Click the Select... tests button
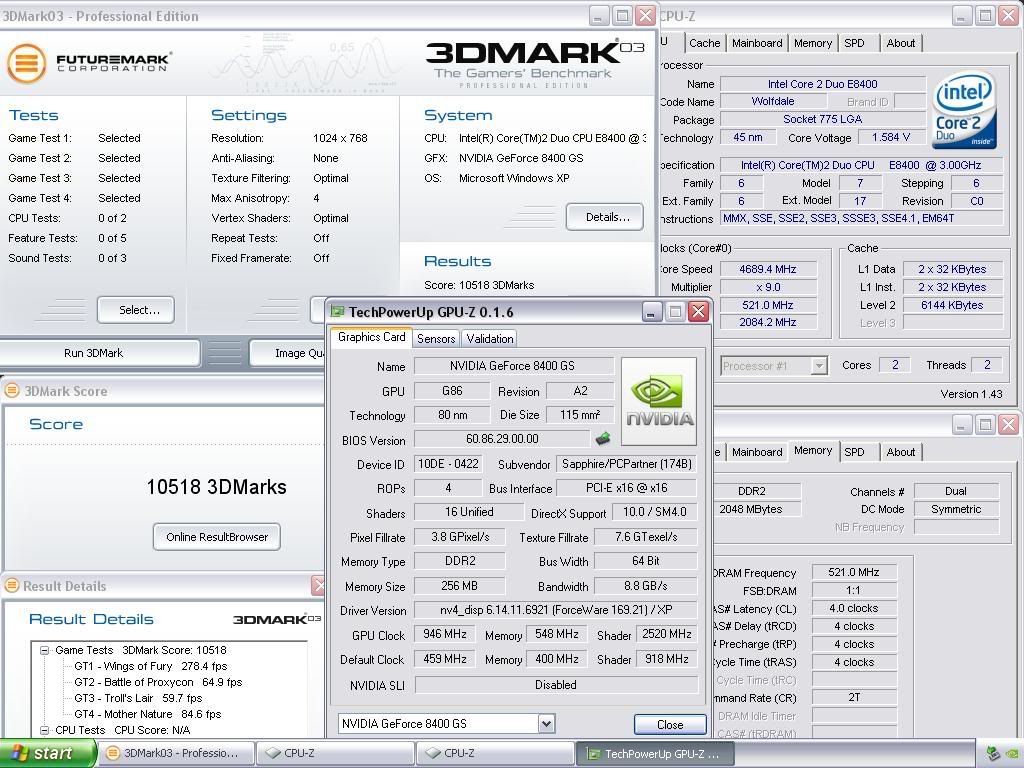Viewport: 1024px width, 768px height. pos(136,310)
